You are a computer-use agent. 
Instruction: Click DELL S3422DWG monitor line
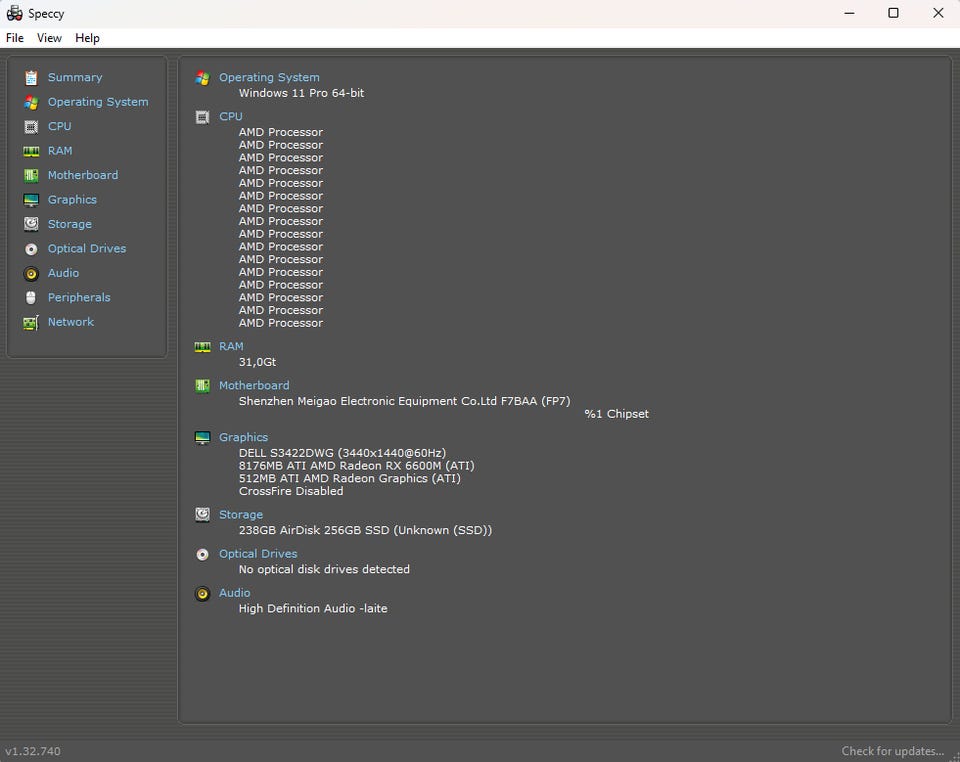click(342, 454)
